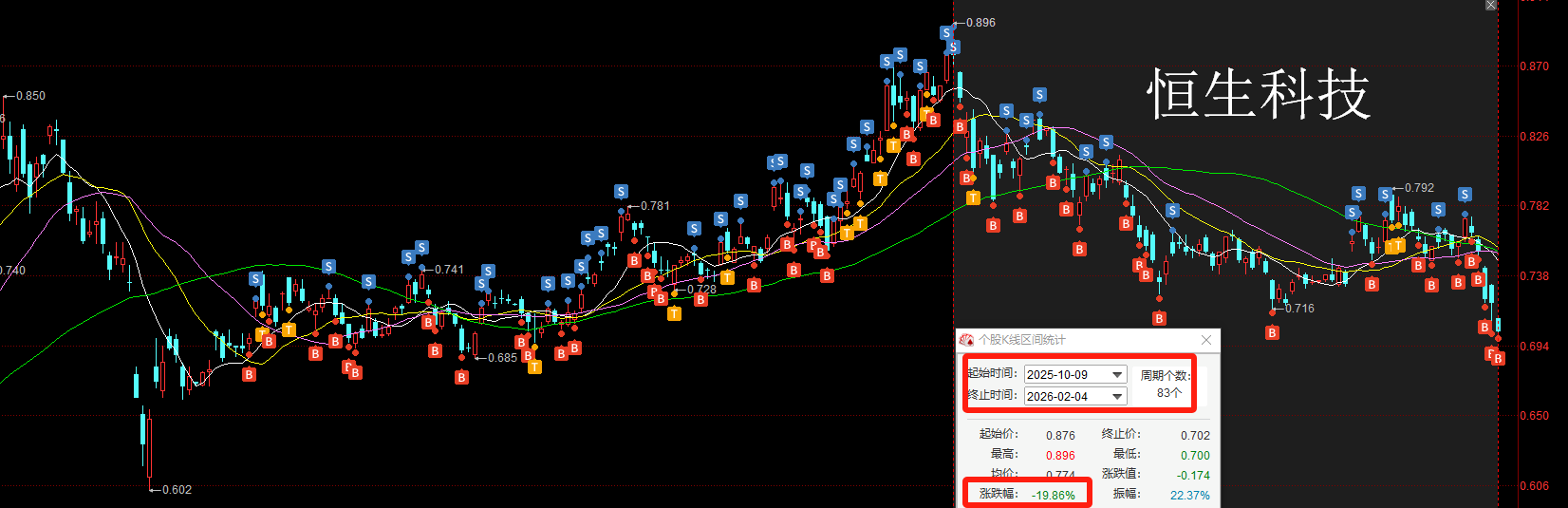Click the 起始时间 label
1568x508 pixels.
(992, 374)
